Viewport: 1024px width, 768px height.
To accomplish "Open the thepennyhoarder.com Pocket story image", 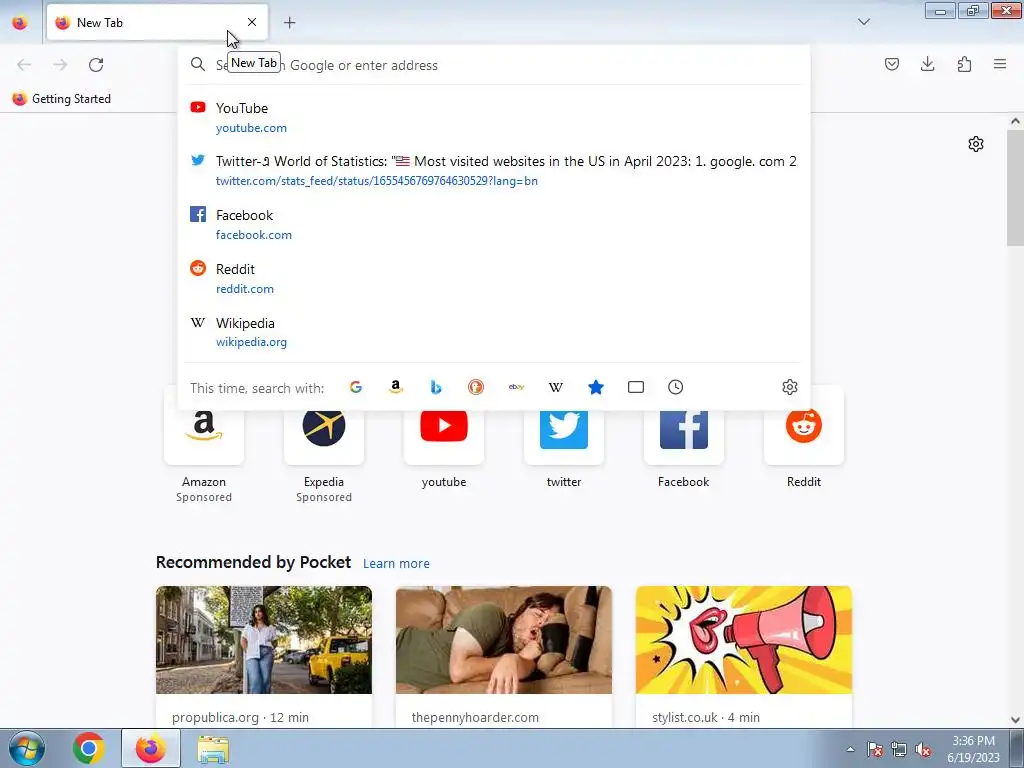I will coord(504,640).
